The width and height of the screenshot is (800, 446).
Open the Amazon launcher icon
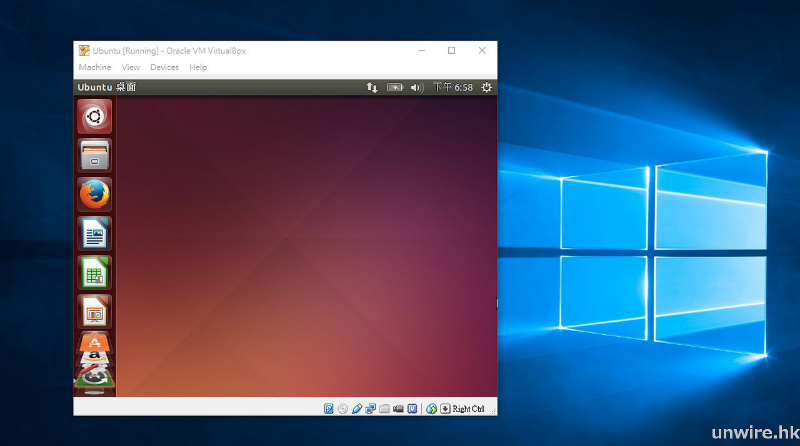94,357
